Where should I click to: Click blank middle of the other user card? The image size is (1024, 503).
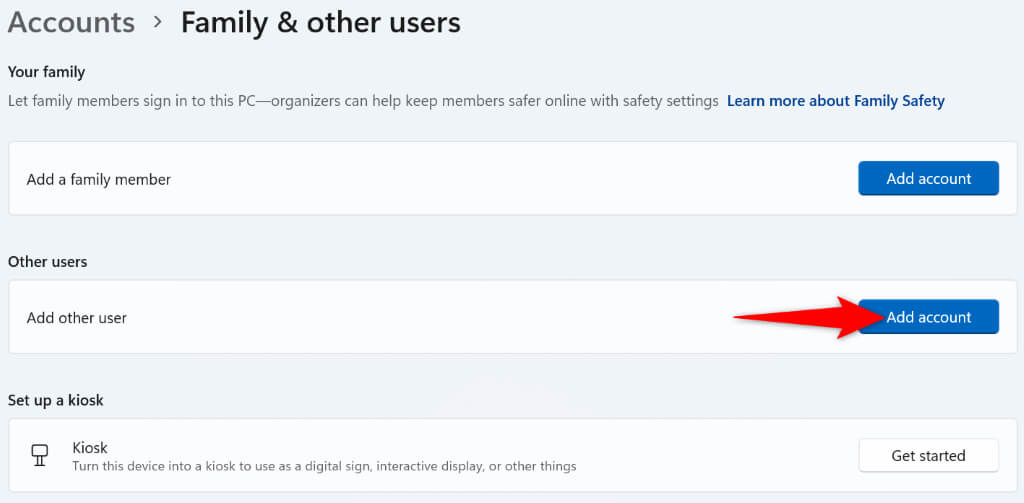tap(450, 318)
